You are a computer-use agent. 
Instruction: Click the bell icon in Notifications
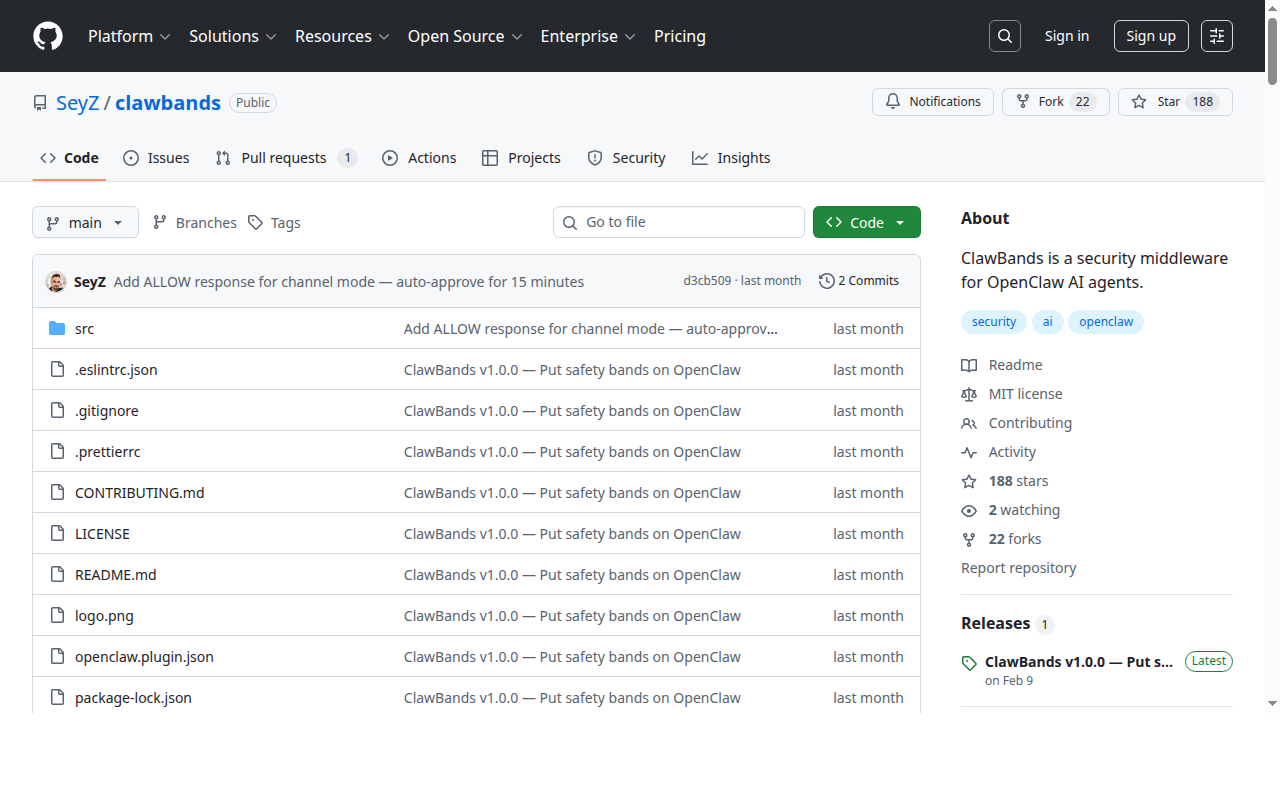tap(893, 102)
